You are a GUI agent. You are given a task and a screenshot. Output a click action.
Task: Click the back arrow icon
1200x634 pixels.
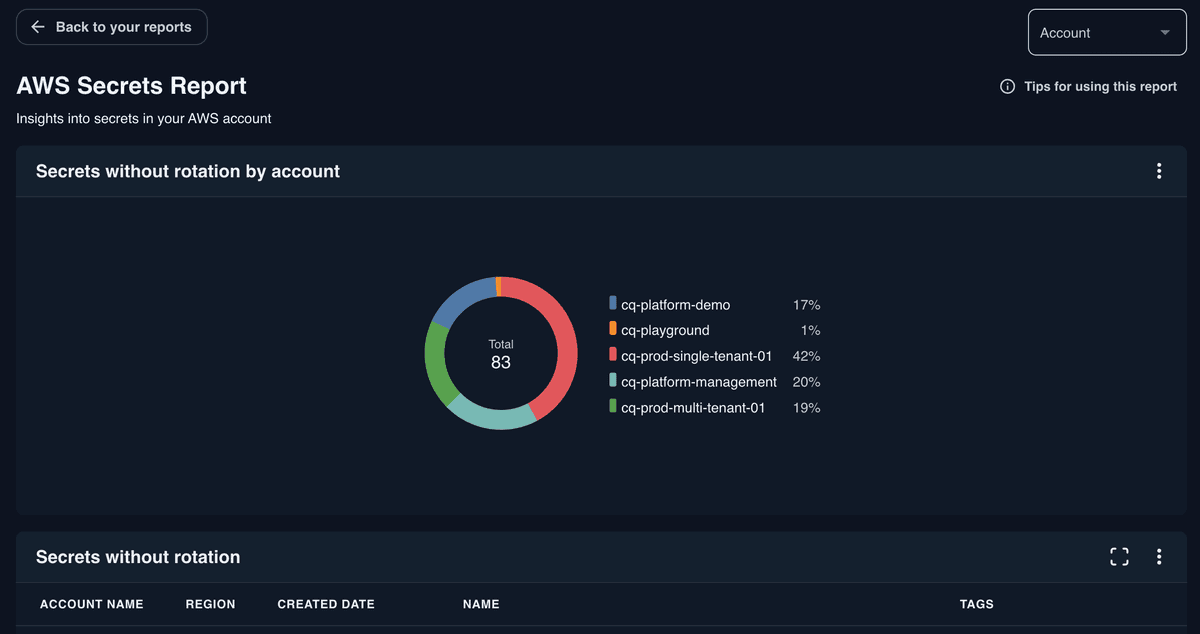tap(37, 27)
